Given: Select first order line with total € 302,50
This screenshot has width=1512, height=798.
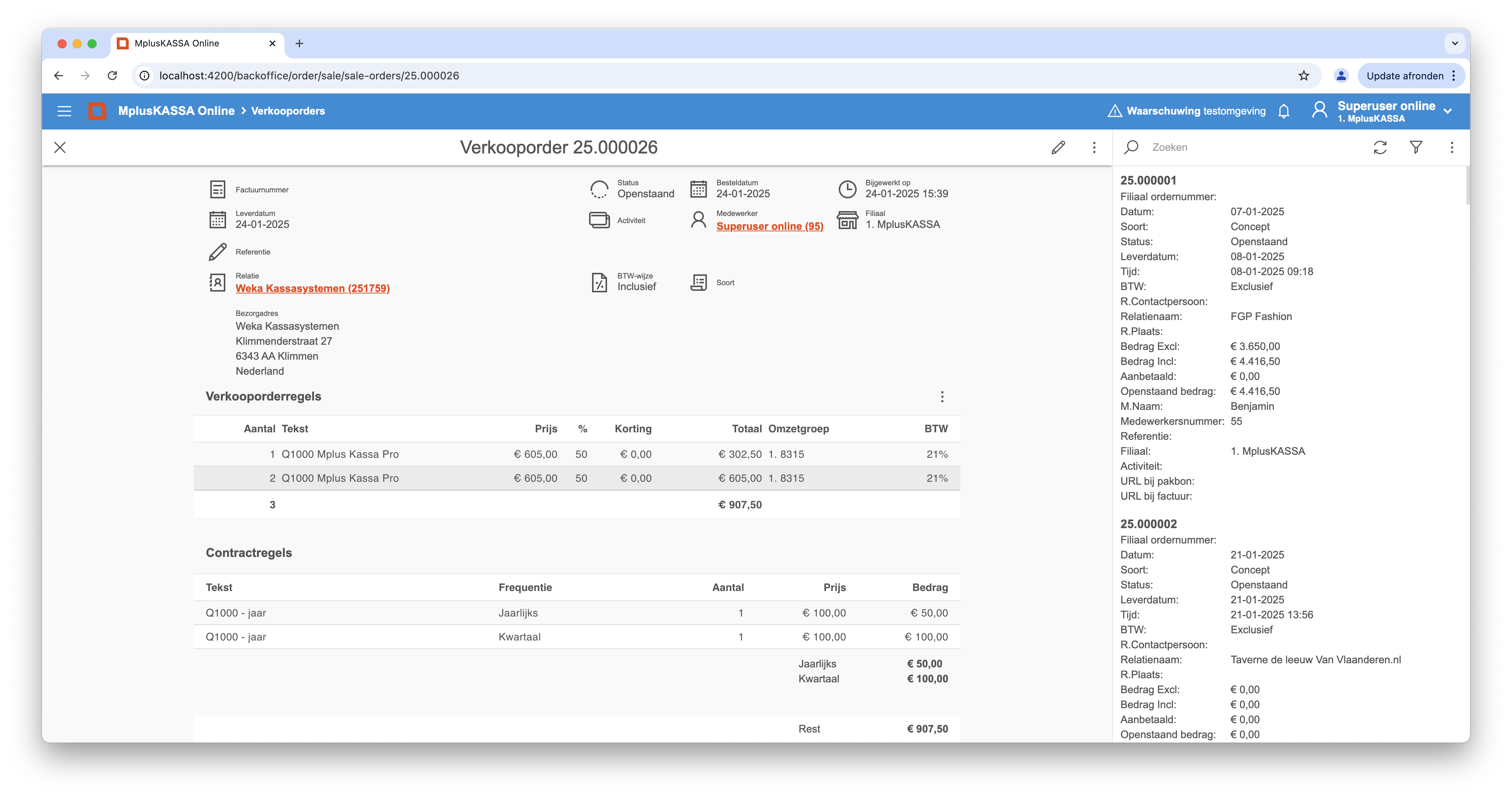Looking at the screenshot, I should pos(576,454).
